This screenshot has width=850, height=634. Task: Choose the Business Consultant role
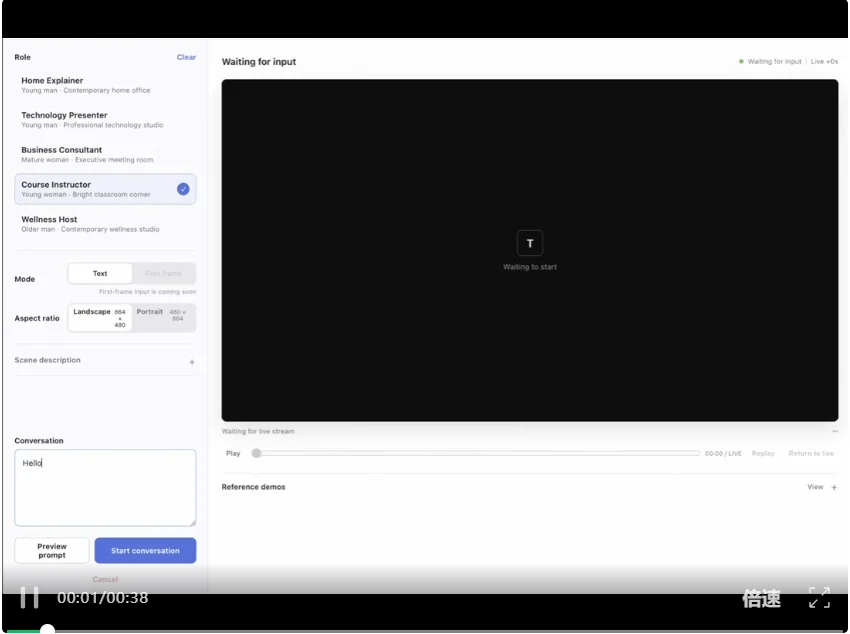point(105,154)
